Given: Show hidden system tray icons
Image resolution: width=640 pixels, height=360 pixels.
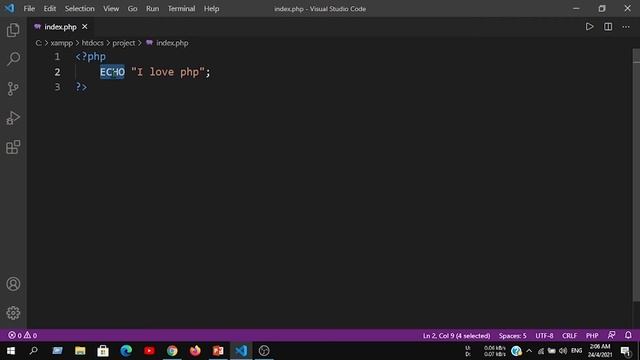Looking at the screenshot, I should coord(529,351).
